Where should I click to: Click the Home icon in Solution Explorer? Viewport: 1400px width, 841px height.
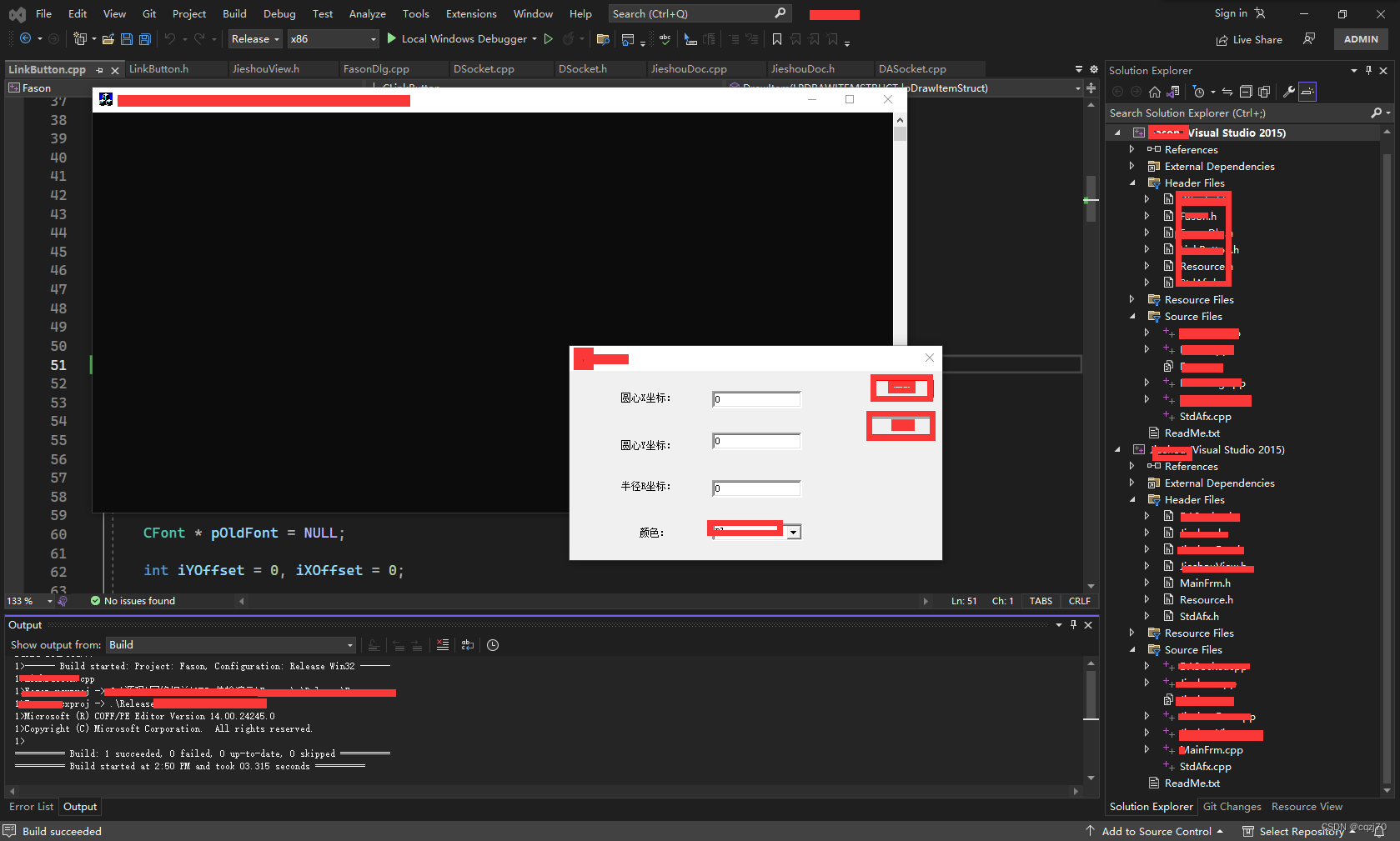pyautogui.click(x=1155, y=92)
